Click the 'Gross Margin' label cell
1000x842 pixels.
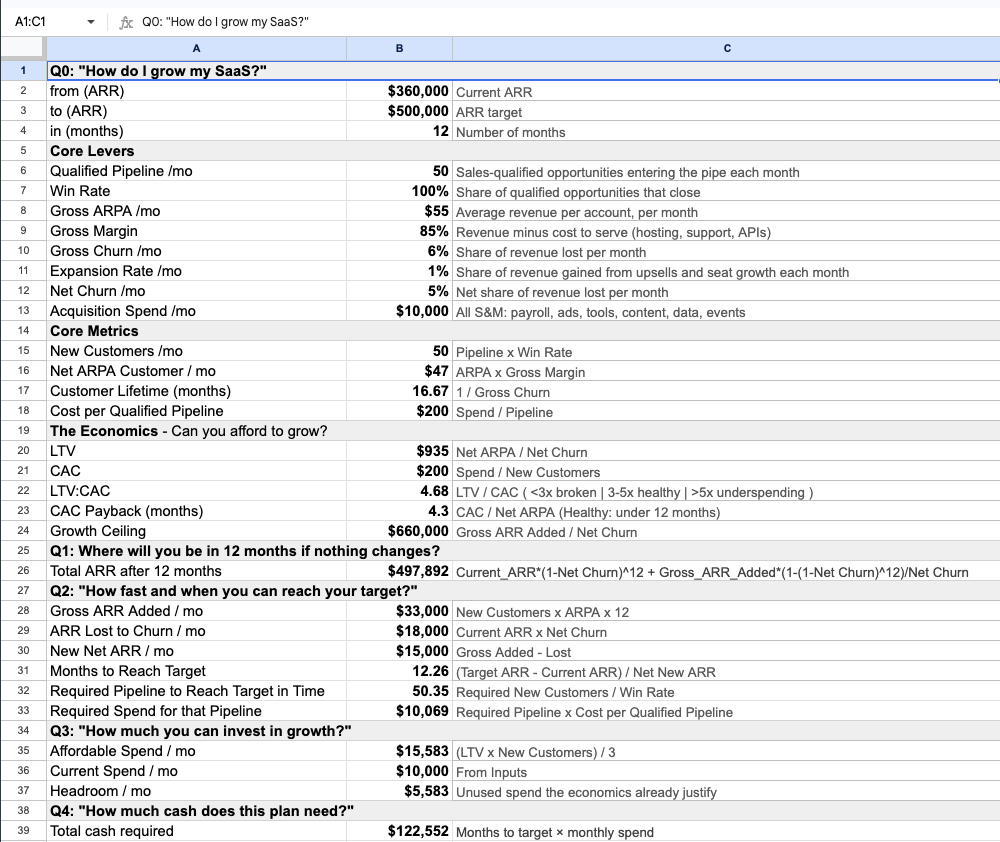(196, 231)
